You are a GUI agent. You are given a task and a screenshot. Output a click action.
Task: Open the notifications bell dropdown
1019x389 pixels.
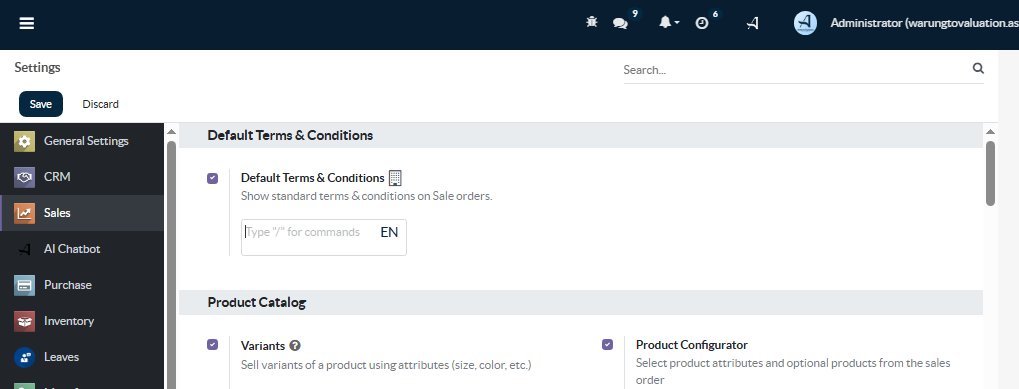pyautogui.click(x=669, y=23)
